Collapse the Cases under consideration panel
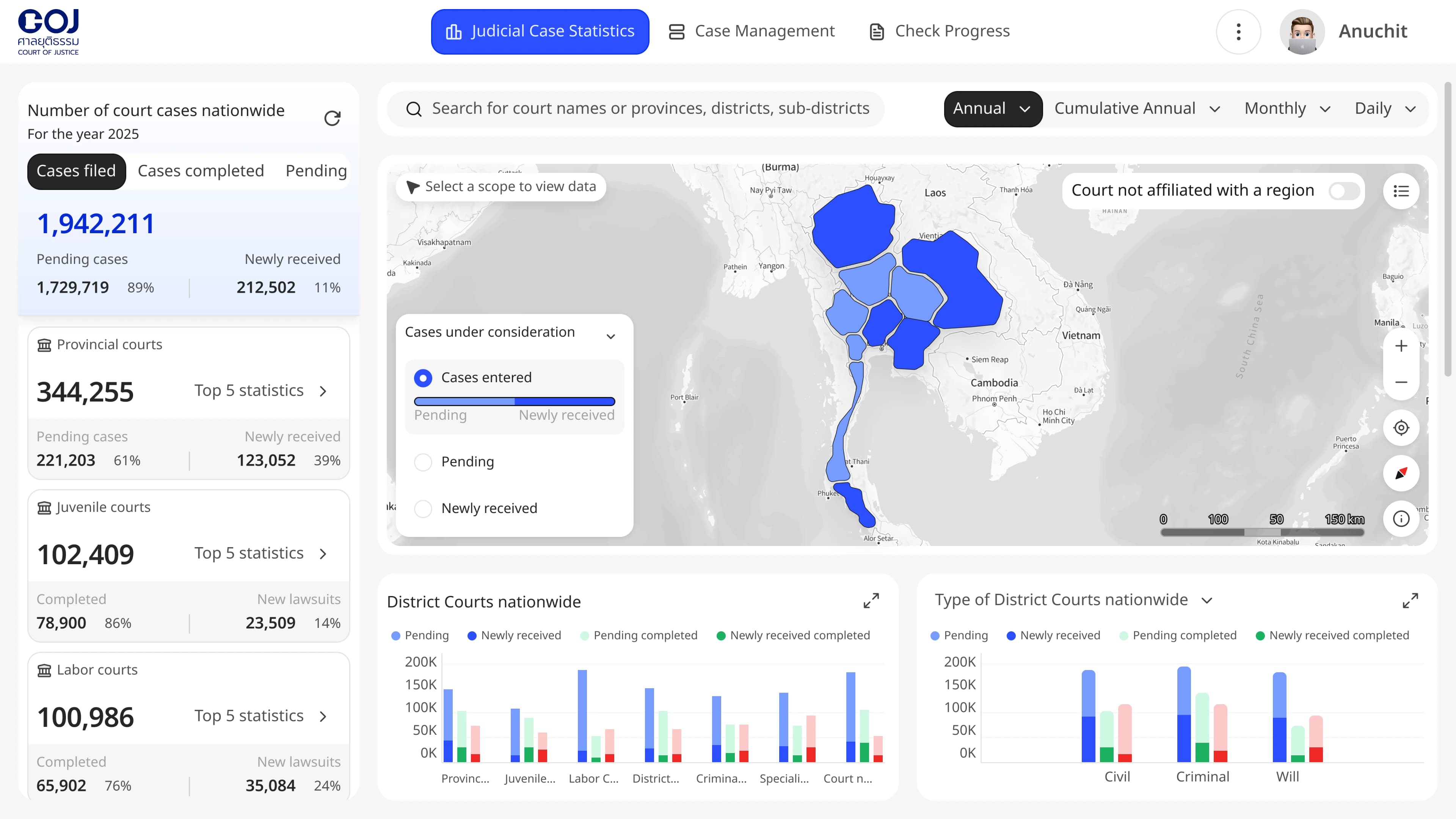1456x819 pixels. (610, 336)
